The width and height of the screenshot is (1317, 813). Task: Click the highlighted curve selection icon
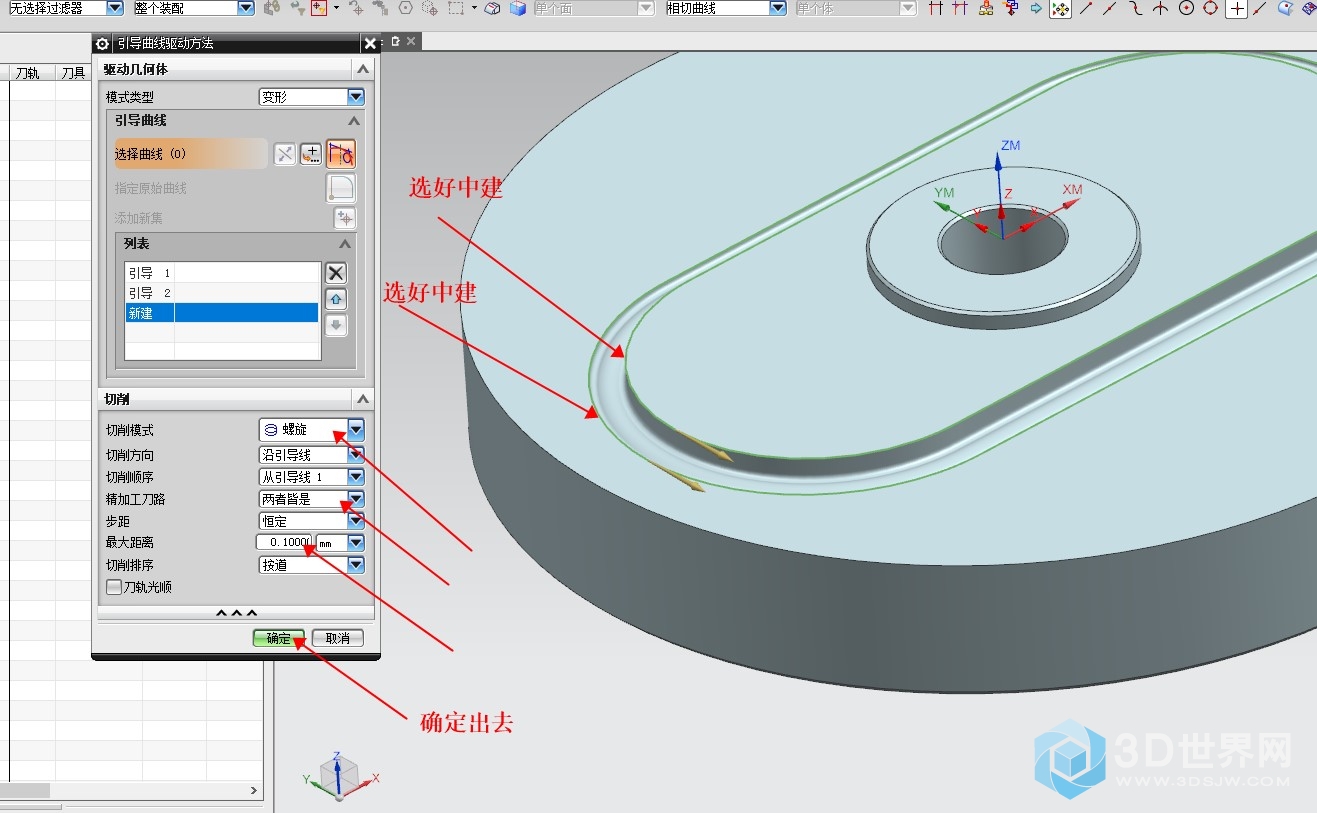341,154
